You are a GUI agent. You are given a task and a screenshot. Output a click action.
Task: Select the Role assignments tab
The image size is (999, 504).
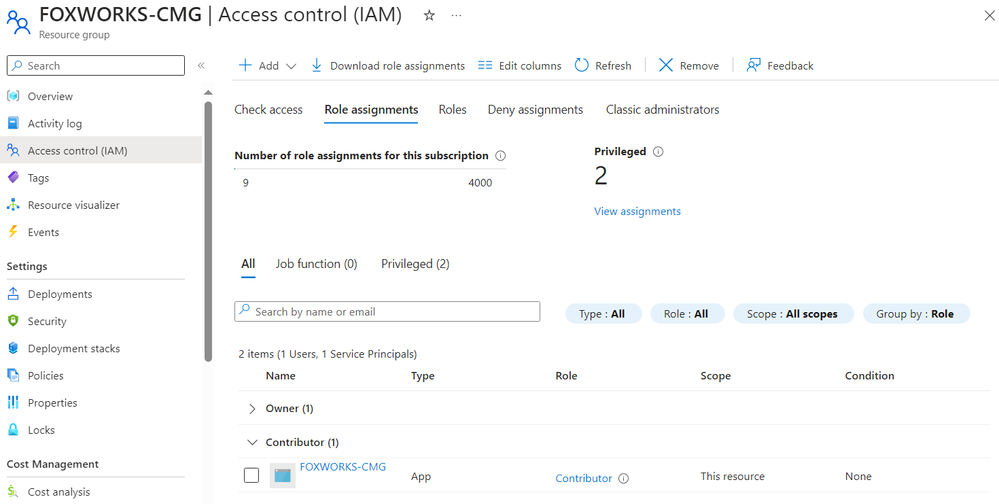tap(371, 110)
